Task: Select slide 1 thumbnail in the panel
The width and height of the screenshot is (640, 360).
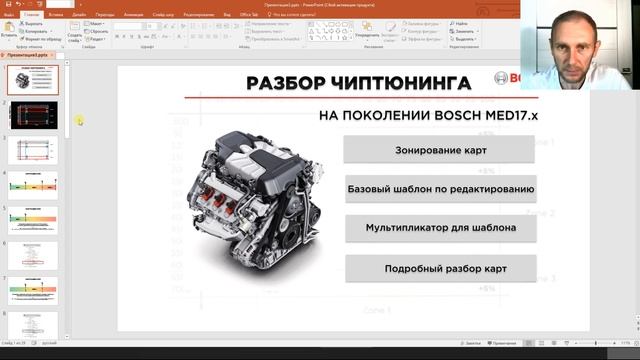Action: point(33,80)
